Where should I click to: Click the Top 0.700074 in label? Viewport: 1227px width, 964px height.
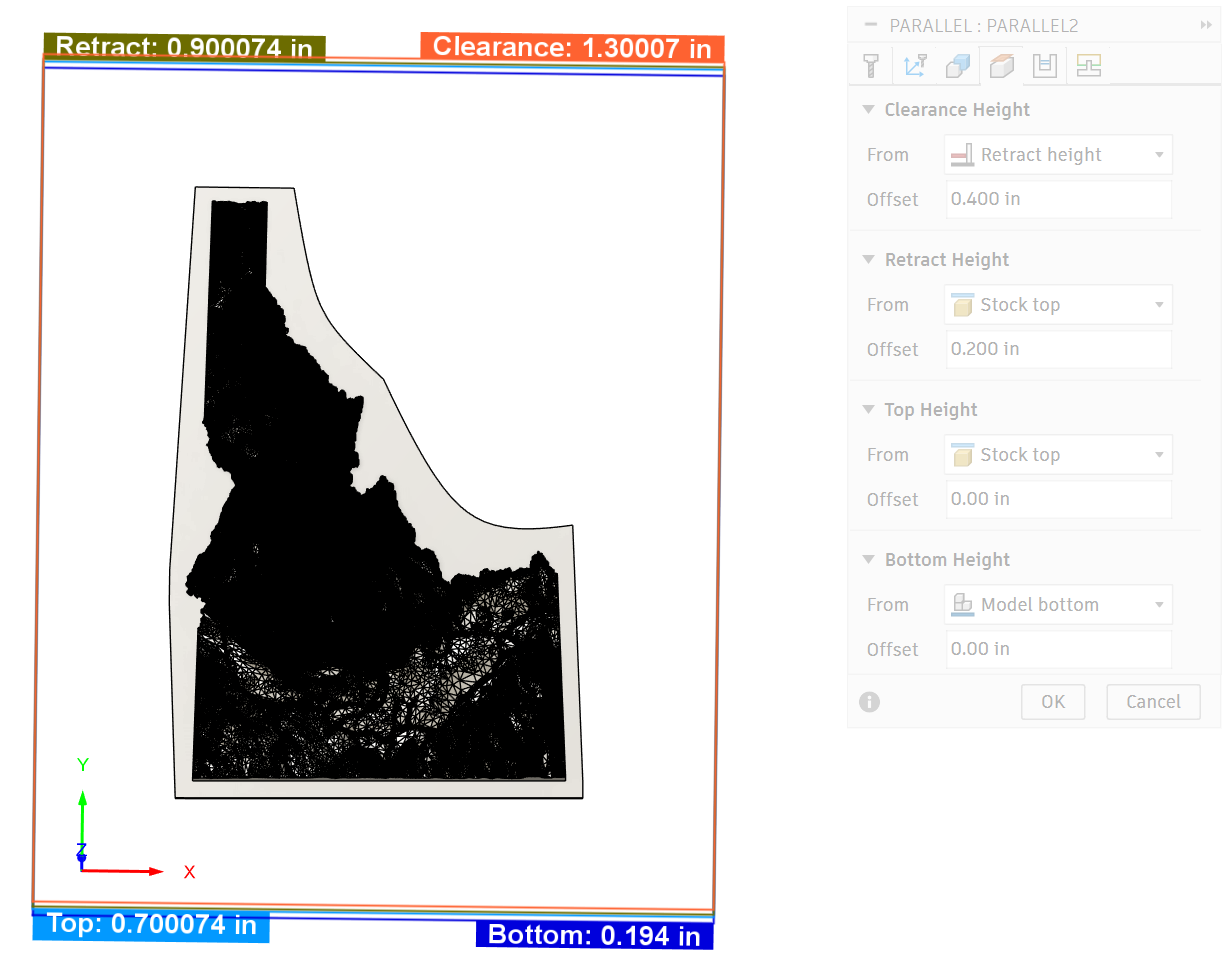pyautogui.click(x=151, y=925)
